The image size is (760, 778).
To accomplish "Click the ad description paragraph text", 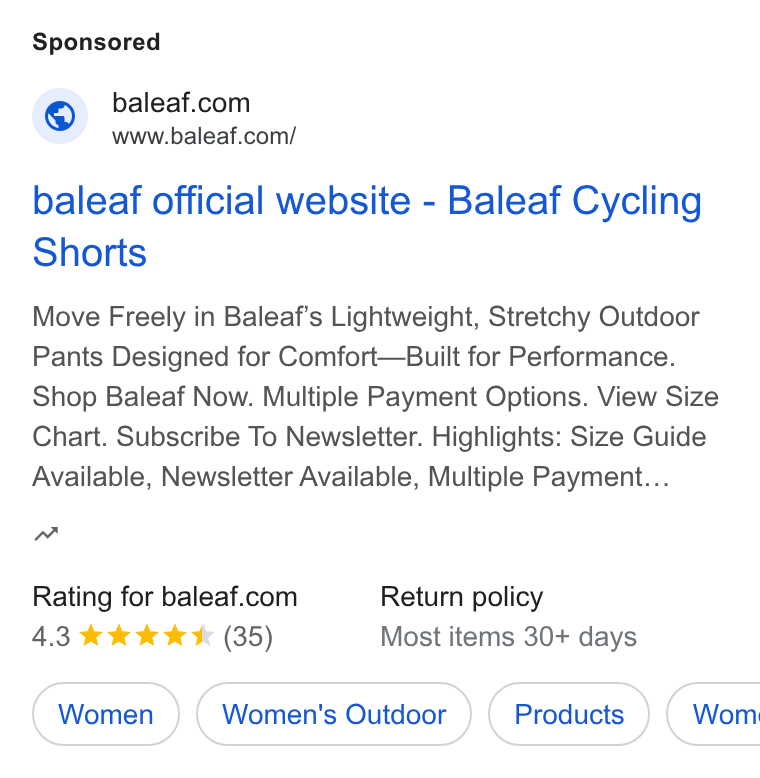I will pos(376,396).
